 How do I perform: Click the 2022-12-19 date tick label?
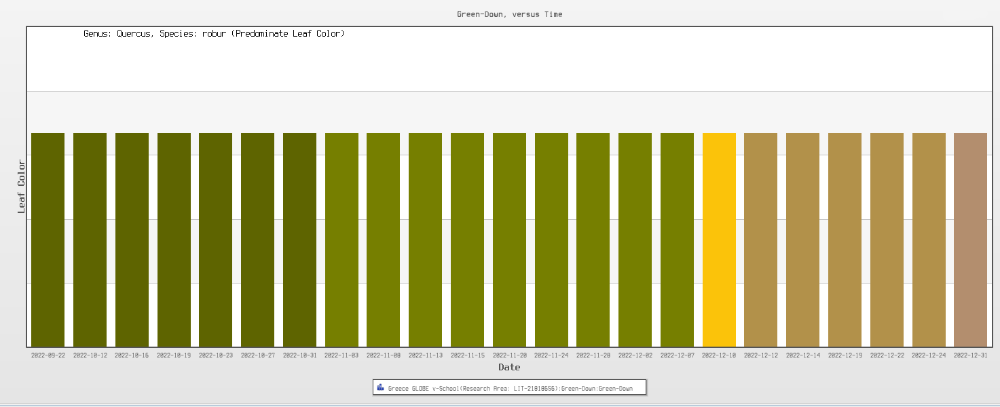point(845,354)
